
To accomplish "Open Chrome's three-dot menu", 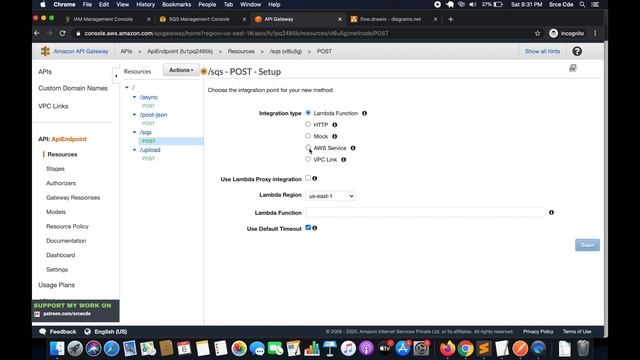I will click(595, 33).
